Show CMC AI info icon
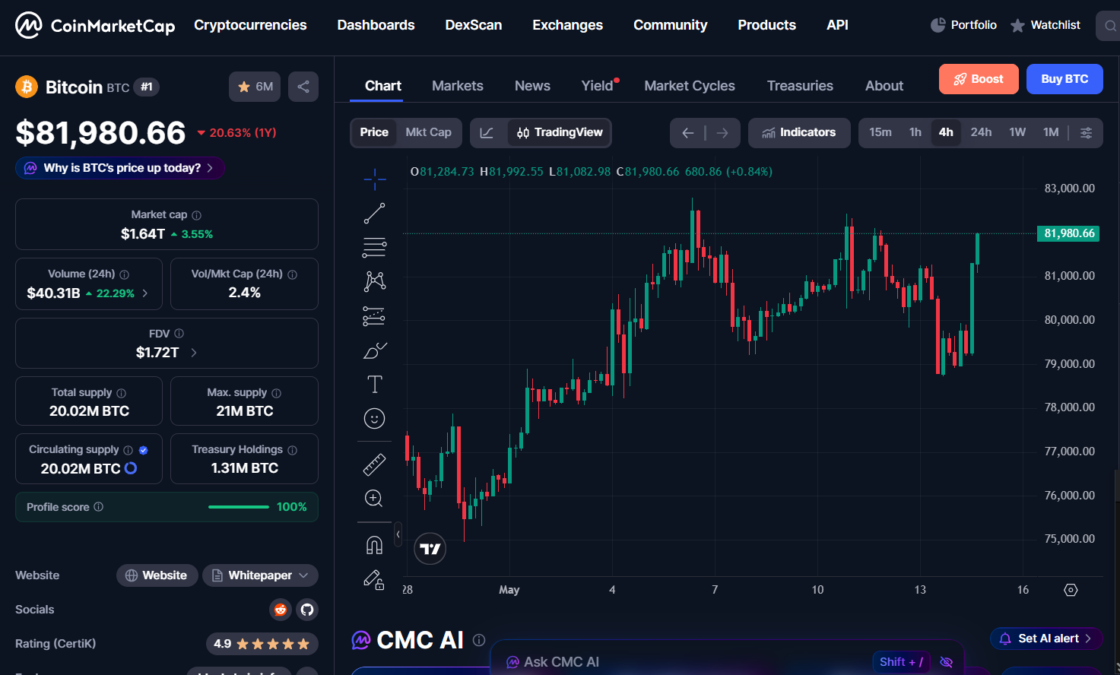1120x675 pixels. (x=479, y=640)
